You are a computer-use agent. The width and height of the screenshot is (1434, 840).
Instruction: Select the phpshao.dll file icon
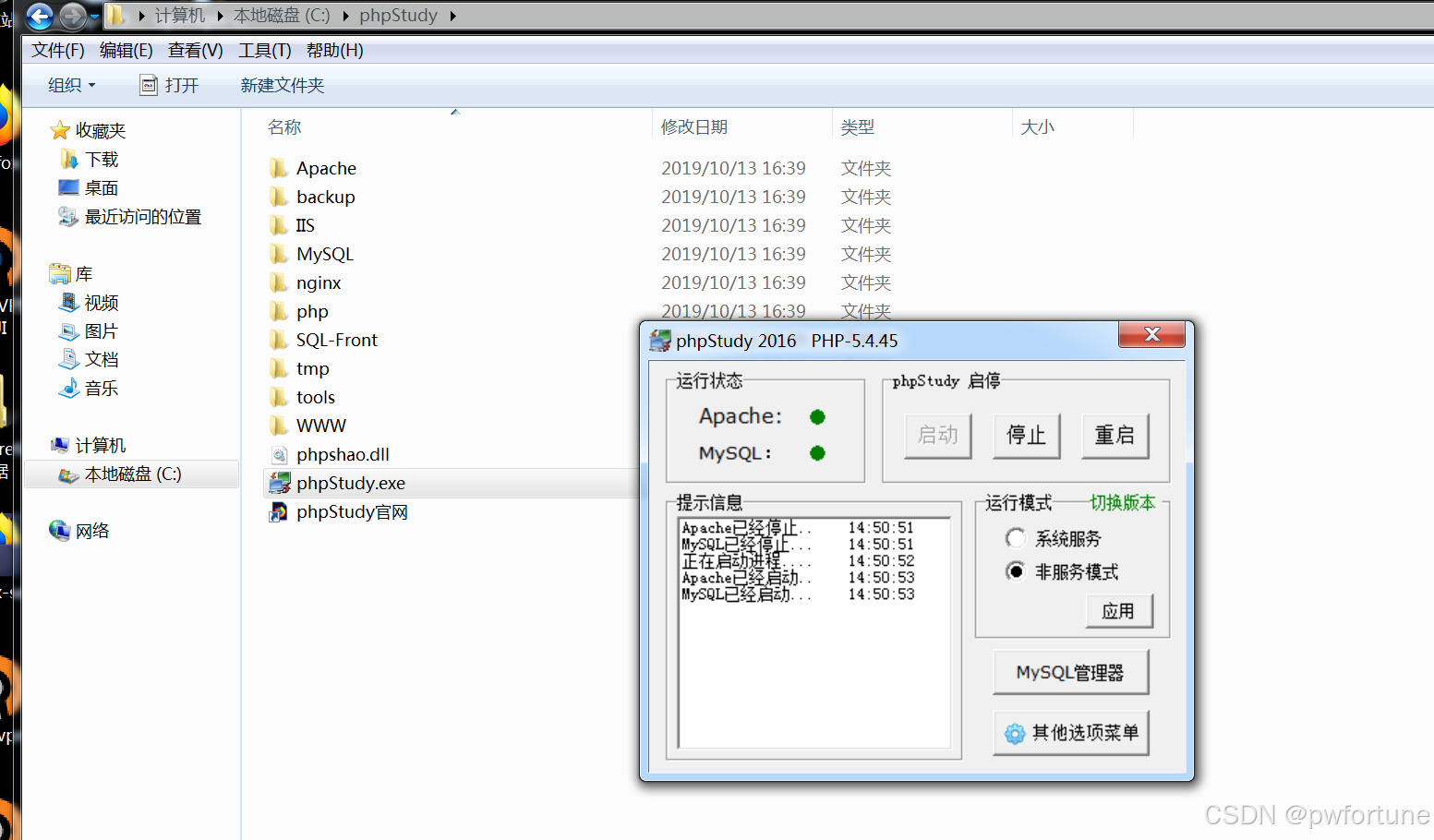pos(279,454)
